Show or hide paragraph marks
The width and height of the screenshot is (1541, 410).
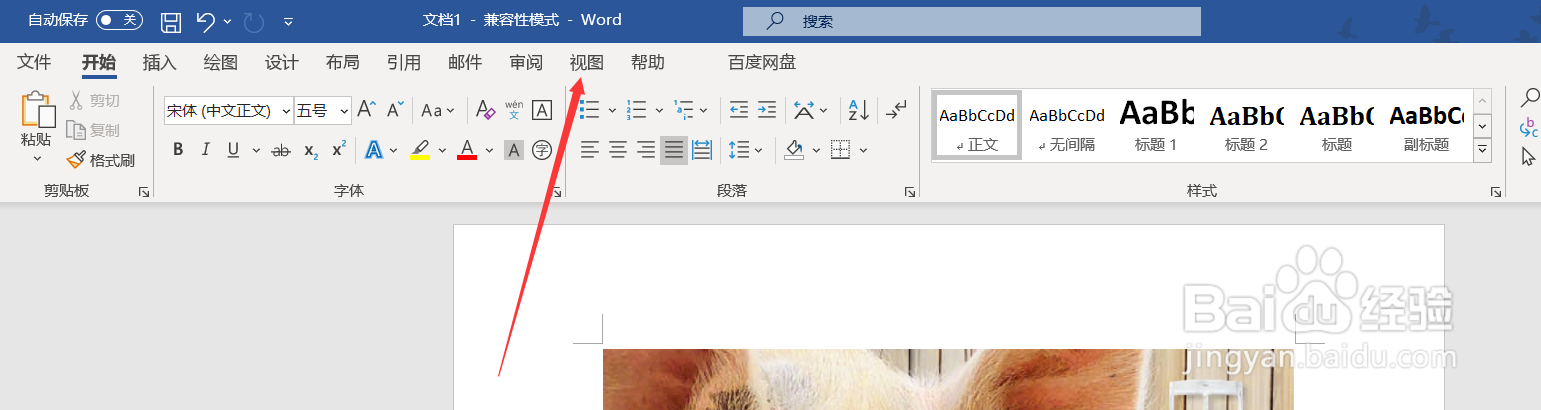pyautogui.click(x=897, y=108)
